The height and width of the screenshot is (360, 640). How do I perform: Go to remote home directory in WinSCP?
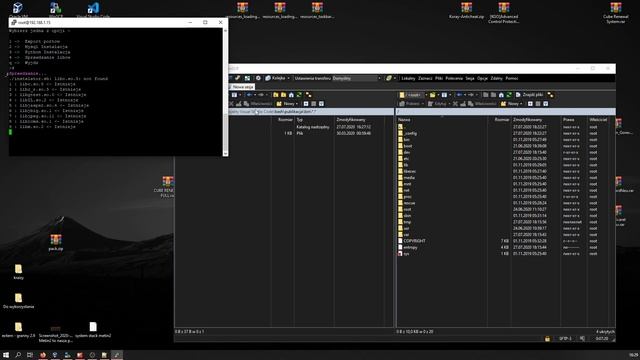501,95
